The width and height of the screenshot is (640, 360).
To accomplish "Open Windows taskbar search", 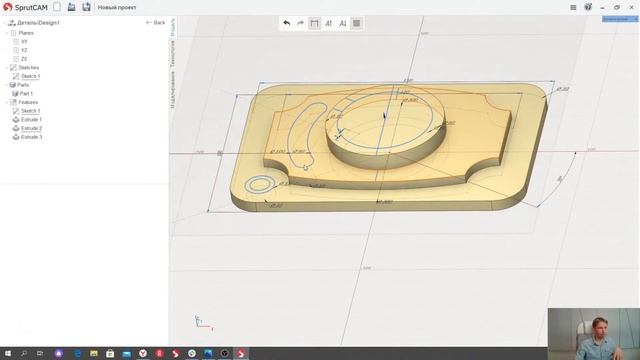I will pos(24,353).
